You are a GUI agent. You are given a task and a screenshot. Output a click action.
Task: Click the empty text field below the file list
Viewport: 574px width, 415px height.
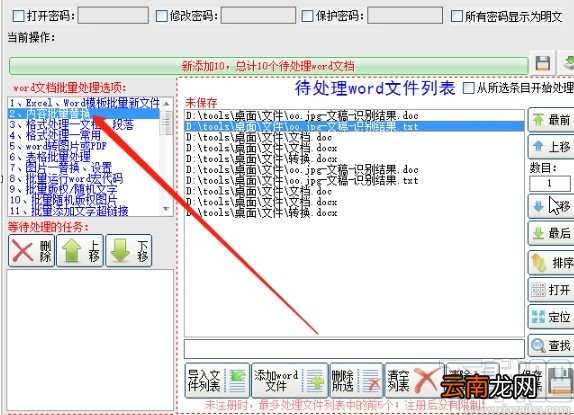[x=354, y=349]
